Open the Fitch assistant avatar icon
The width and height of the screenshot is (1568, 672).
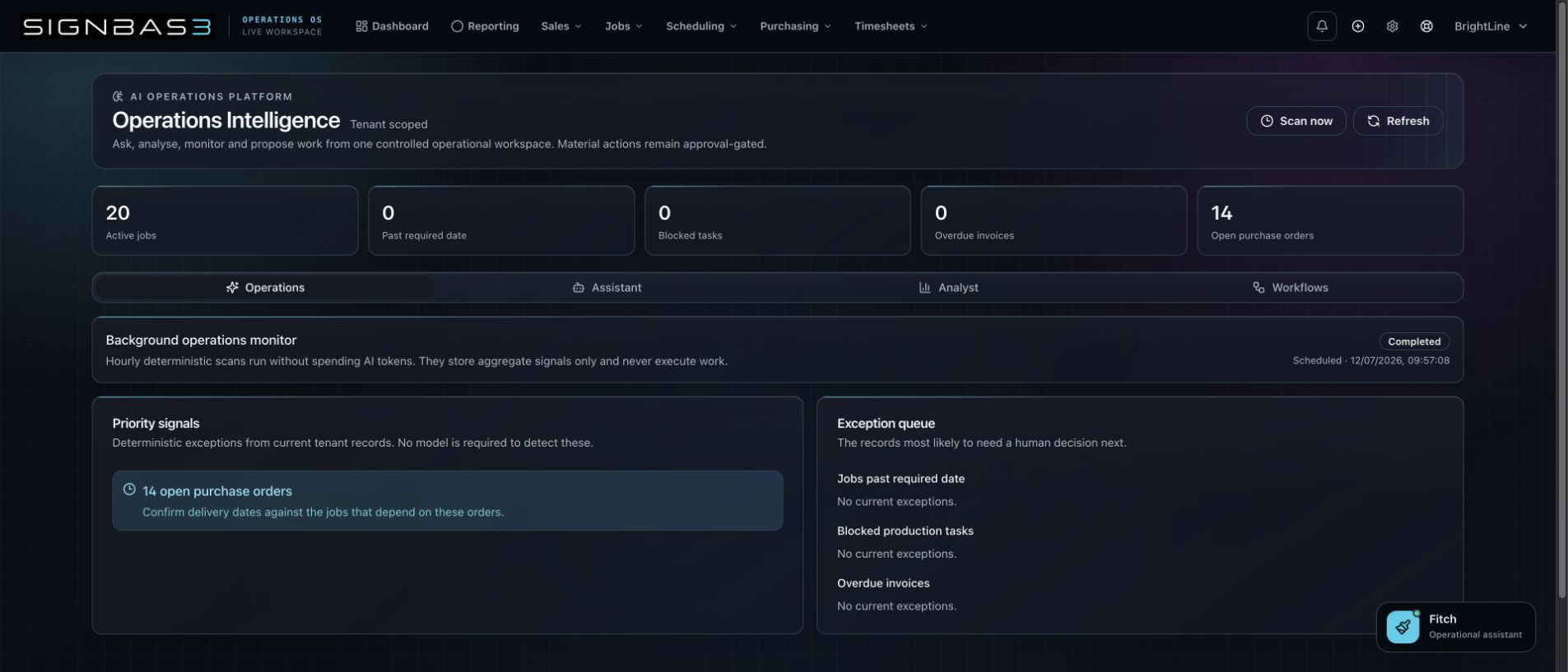(1403, 627)
